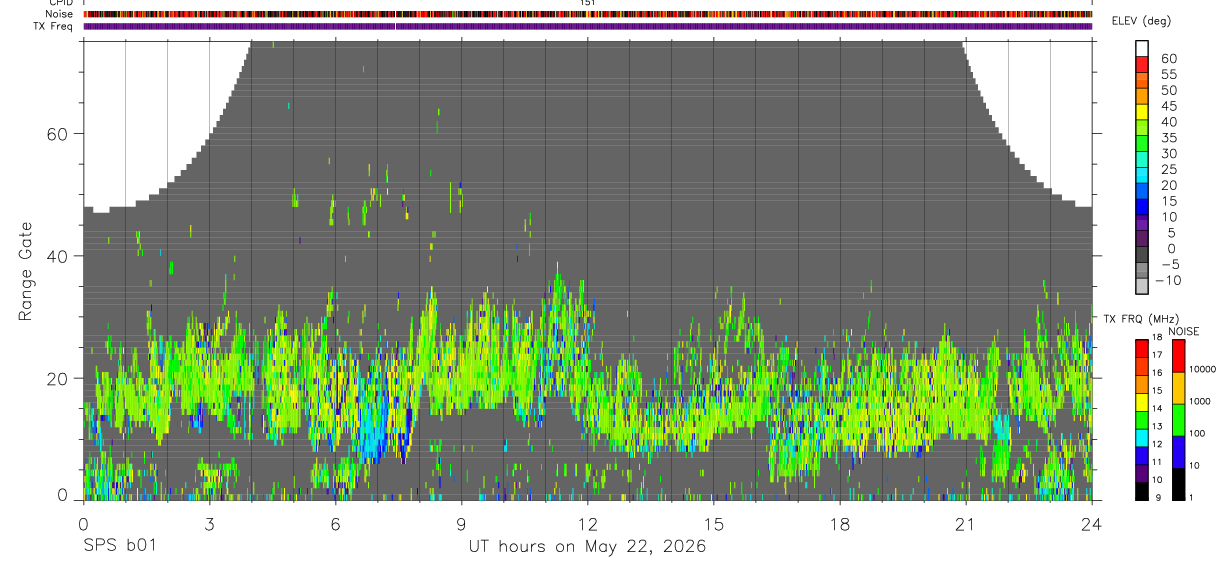The height and width of the screenshot is (567, 1228).
Task: Click the cyan segment of the ELEV color bar
Action: (1142, 175)
